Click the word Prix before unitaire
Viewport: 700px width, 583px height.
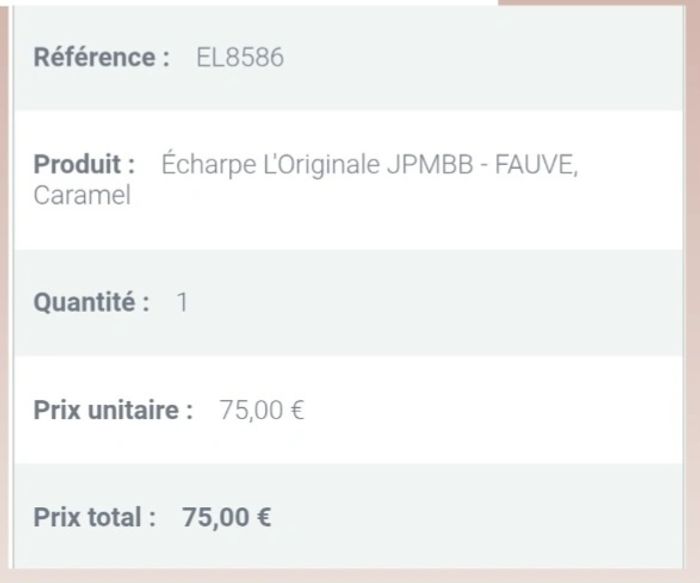coord(55,410)
